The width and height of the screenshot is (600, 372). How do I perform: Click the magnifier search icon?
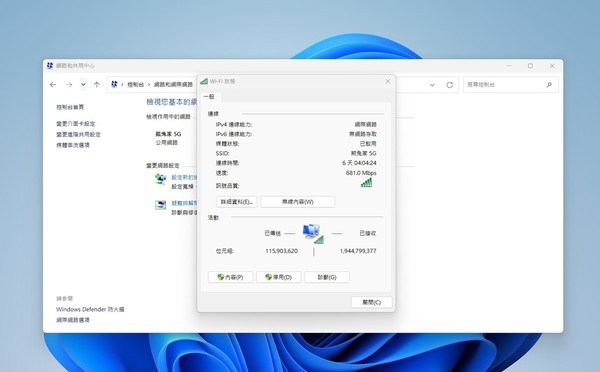pyautogui.click(x=549, y=85)
